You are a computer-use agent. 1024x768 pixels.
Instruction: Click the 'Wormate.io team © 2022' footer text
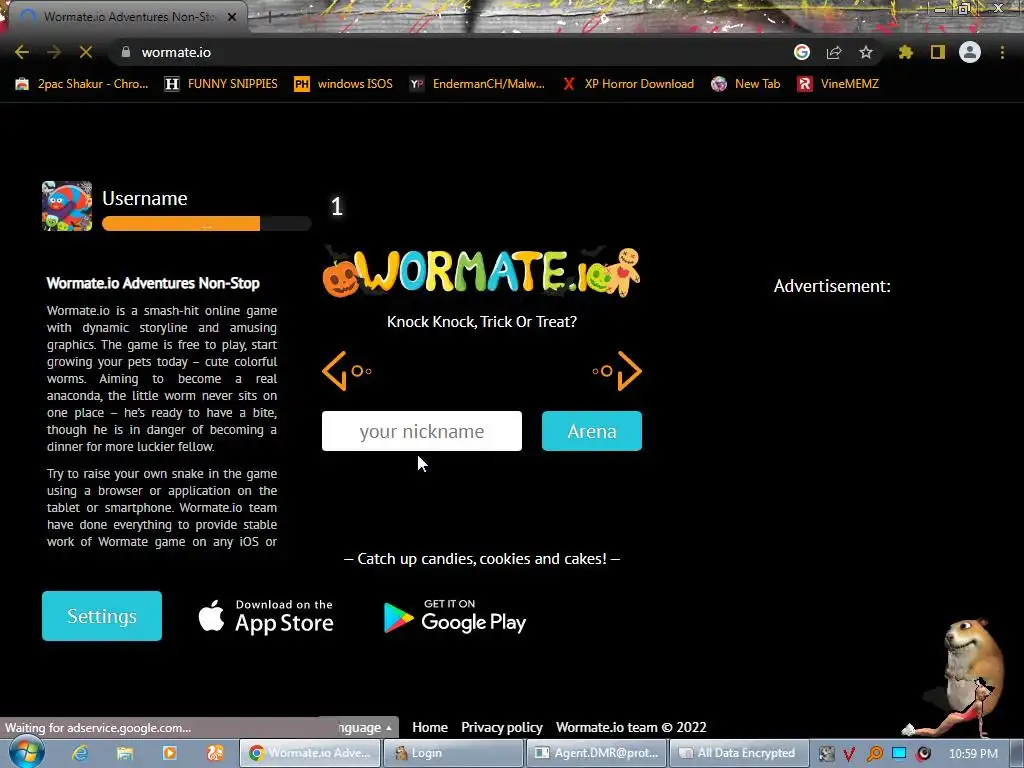pyautogui.click(x=631, y=728)
